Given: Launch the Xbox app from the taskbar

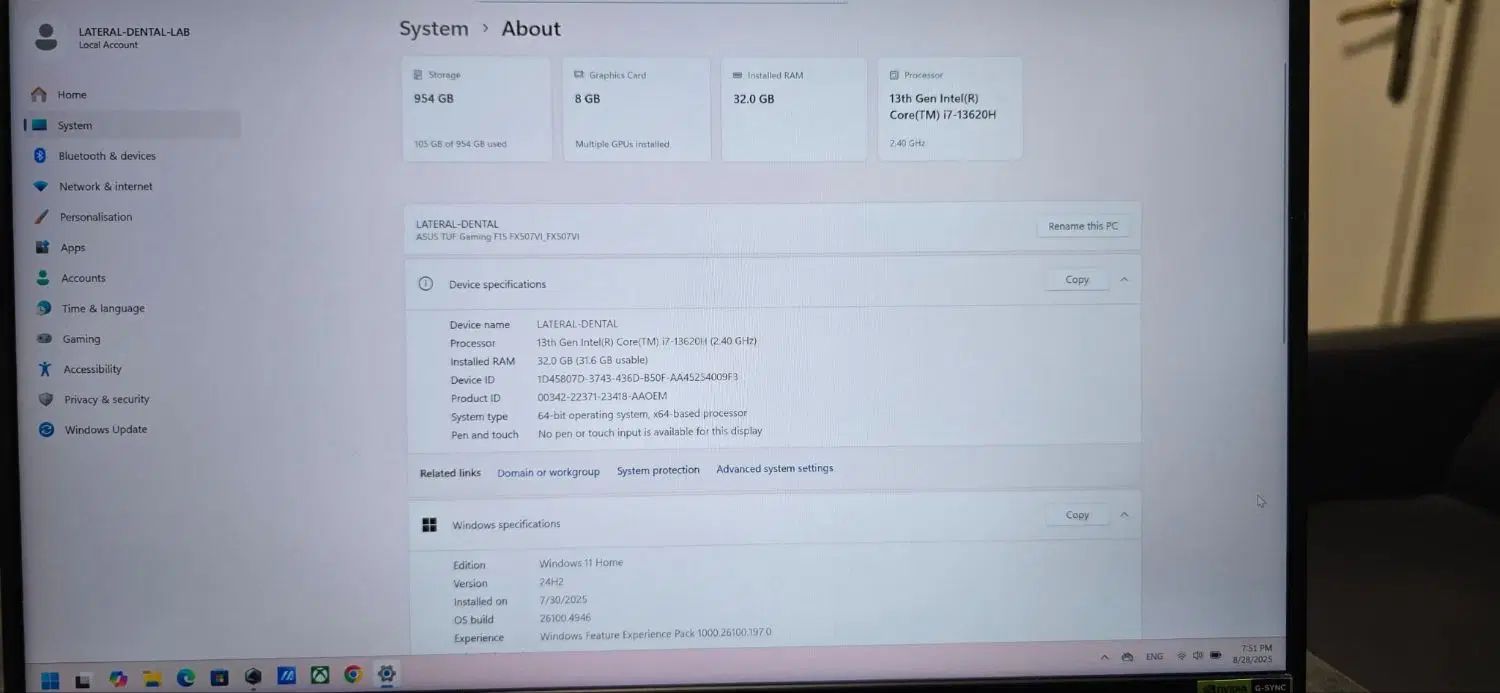Looking at the screenshot, I should pos(320,675).
